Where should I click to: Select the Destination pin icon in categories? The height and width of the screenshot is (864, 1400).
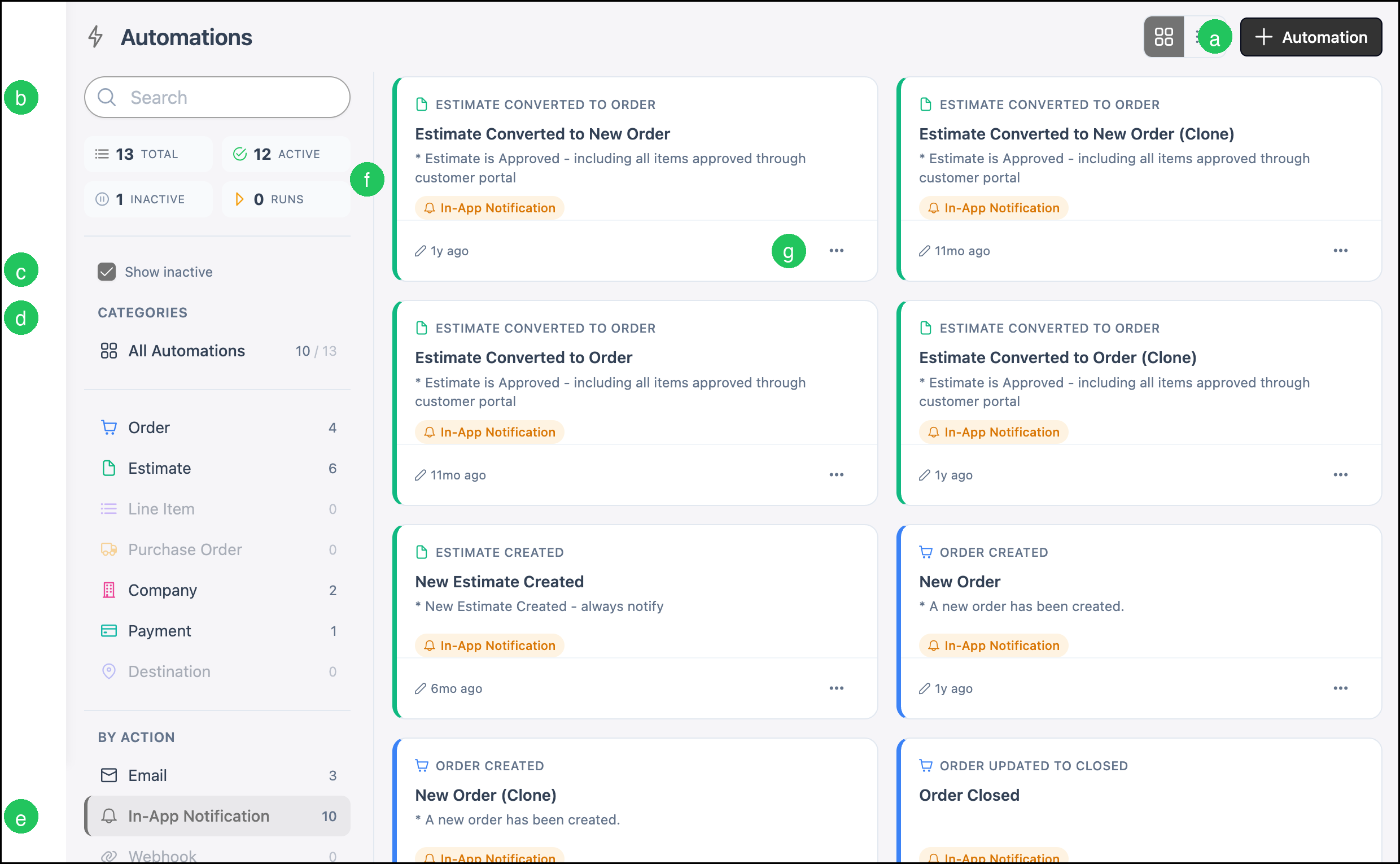pos(108,671)
